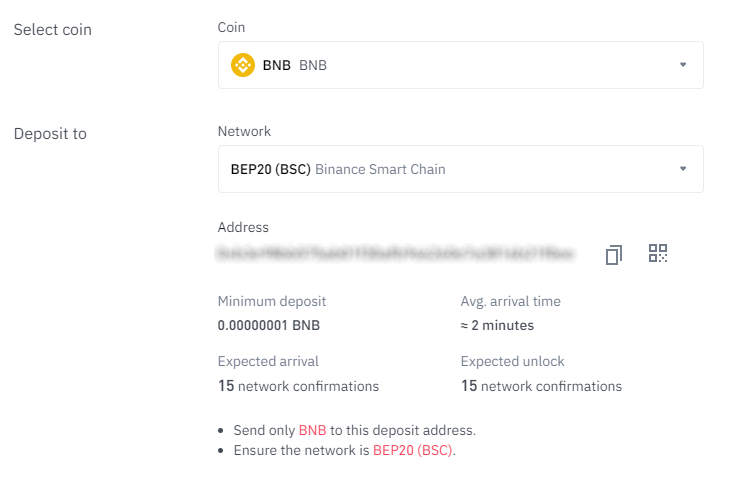
Task: Click the yellow BNB coin logo
Action: (x=243, y=65)
